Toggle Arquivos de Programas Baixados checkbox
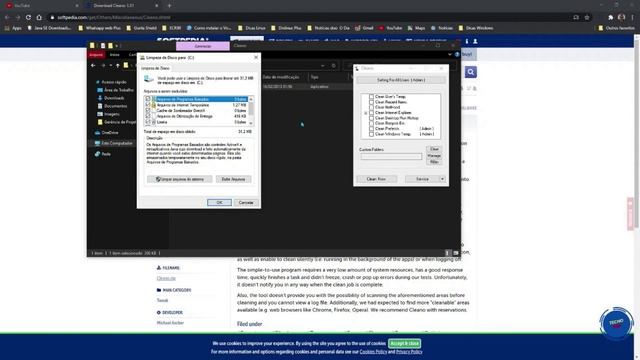Viewport: 640px width, 360px height. (x=148, y=99)
